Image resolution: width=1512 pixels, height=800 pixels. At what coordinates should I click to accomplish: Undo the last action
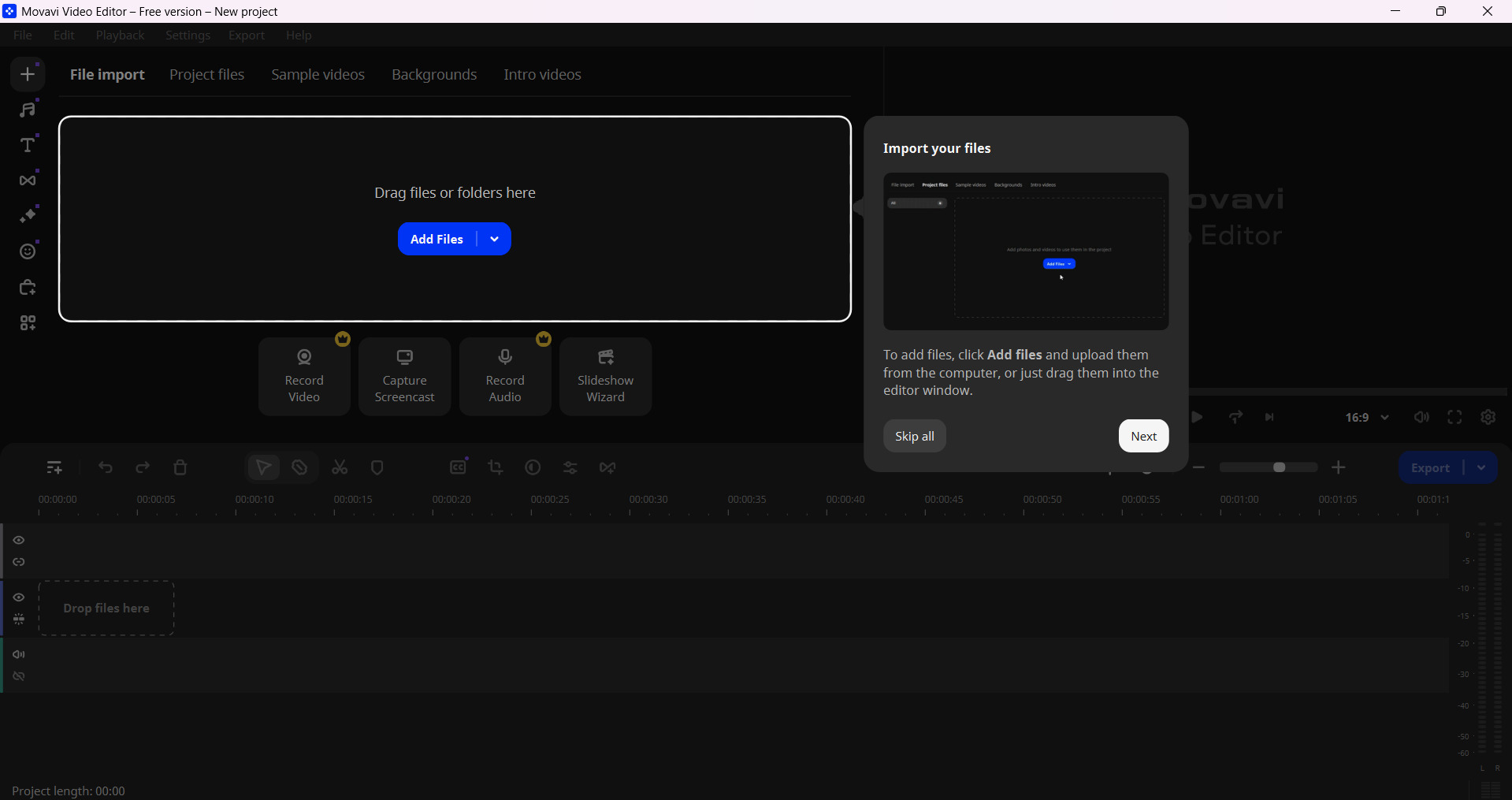[x=106, y=468]
